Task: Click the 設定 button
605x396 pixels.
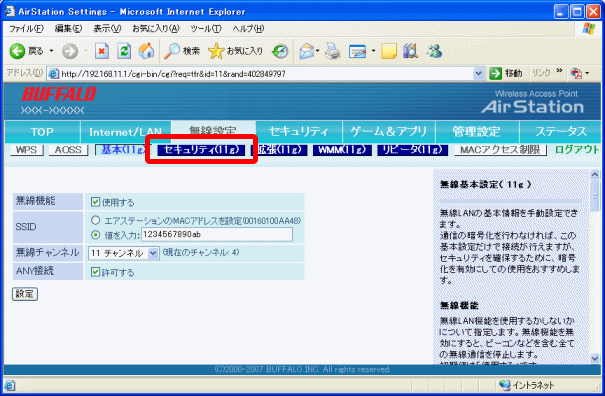Action: [x=25, y=294]
